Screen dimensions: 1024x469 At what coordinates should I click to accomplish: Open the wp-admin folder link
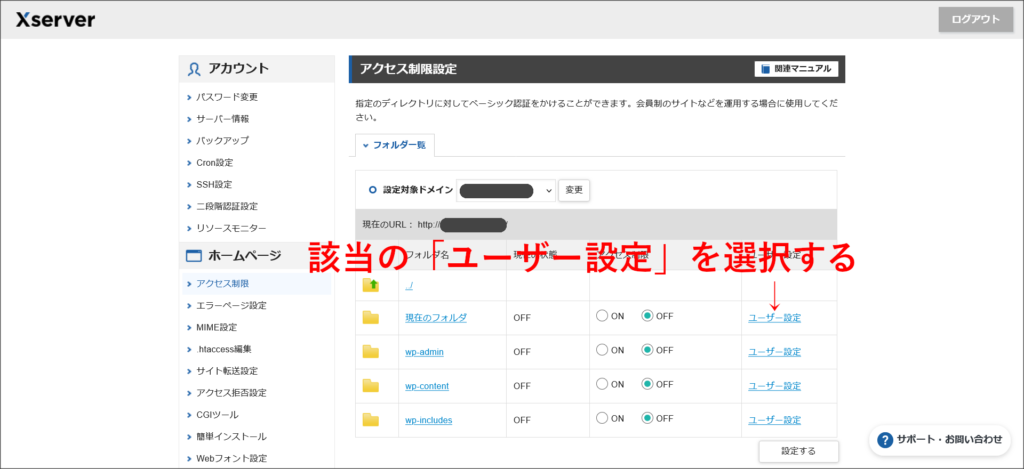[424, 352]
